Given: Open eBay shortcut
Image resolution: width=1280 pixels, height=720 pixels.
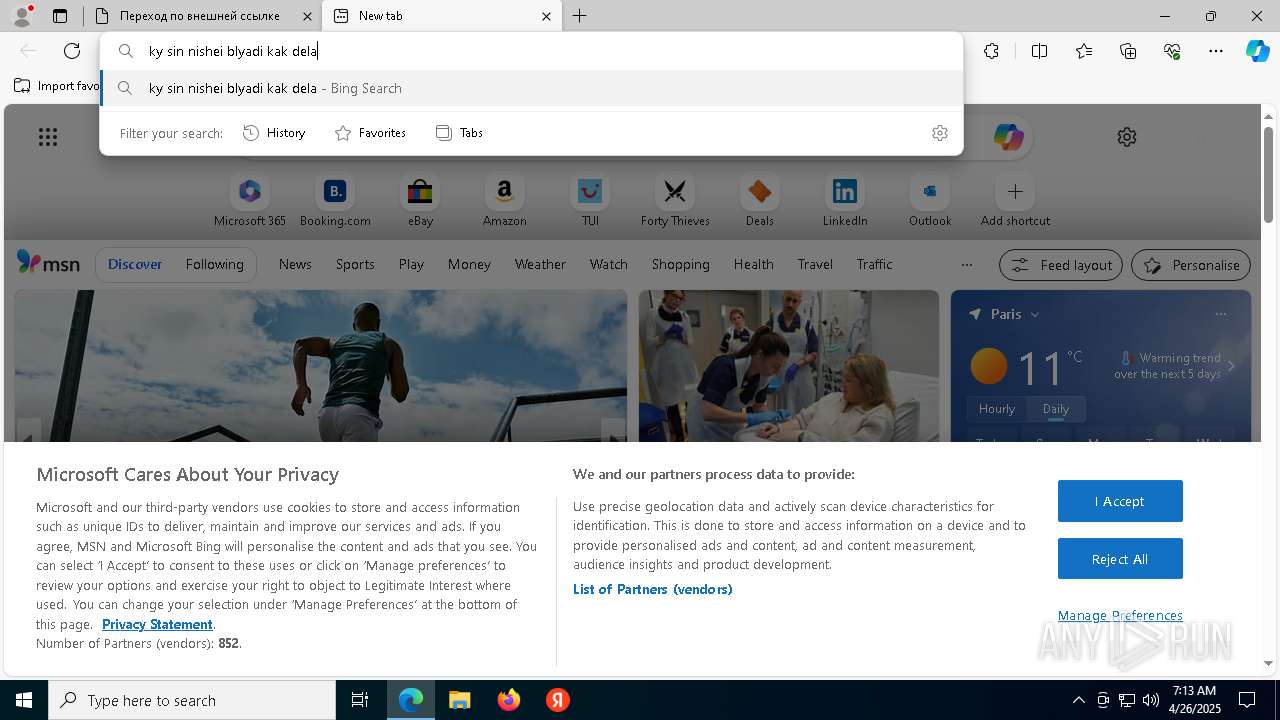Looking at the screenshot, I should click(420, 200).
